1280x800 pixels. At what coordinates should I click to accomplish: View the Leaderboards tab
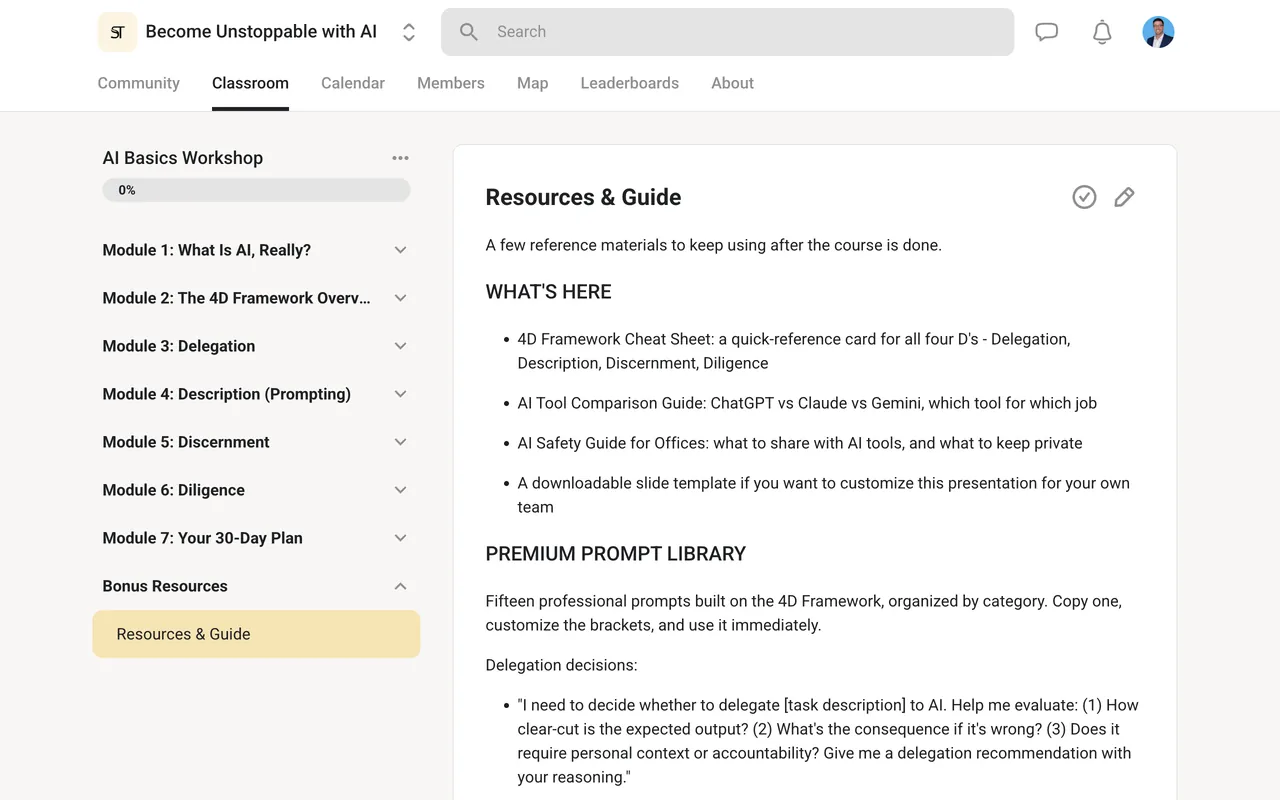point(630,83)
